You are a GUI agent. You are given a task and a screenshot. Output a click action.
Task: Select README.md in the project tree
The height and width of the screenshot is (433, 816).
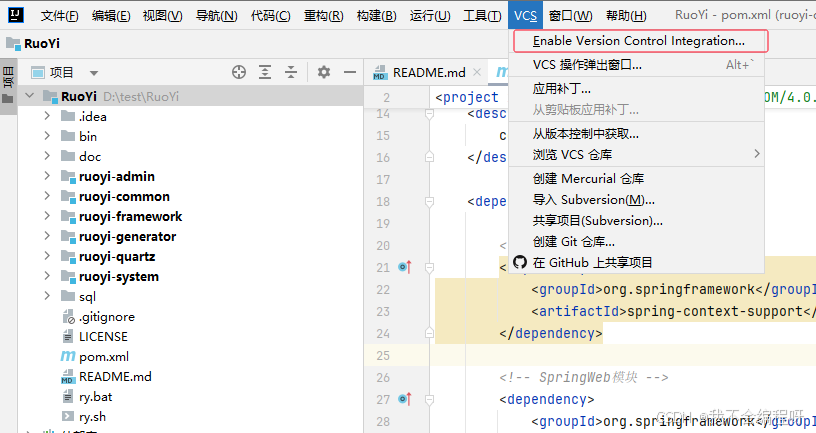click(115, 377)
